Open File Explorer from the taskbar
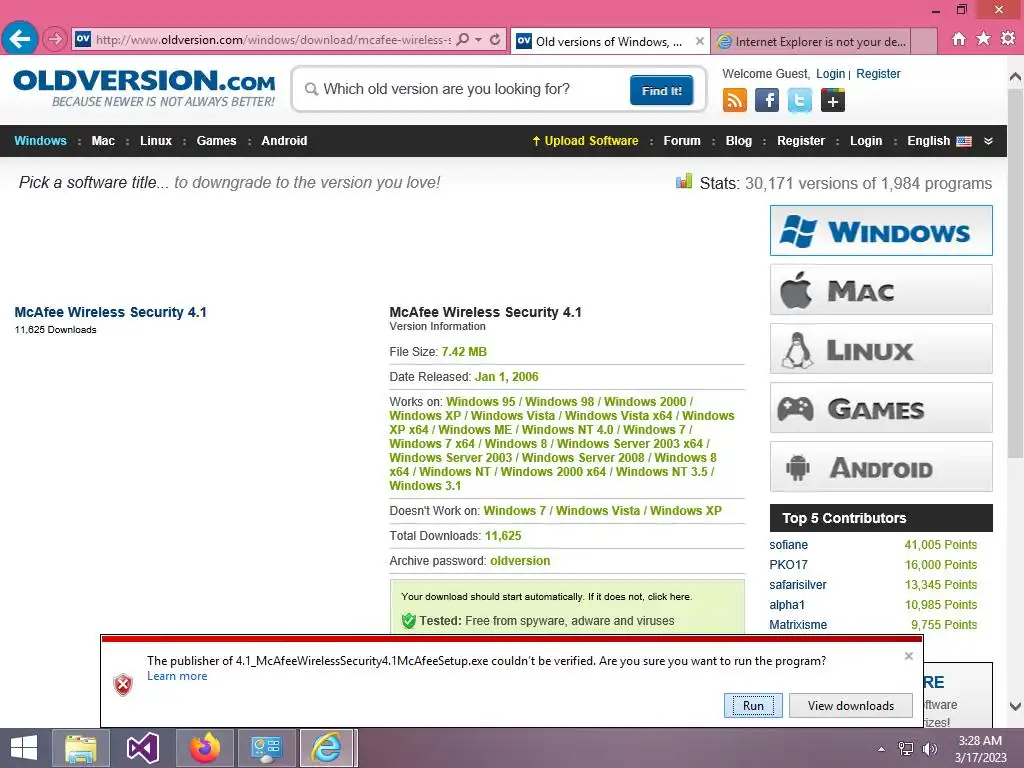 [x=81, y=748]
